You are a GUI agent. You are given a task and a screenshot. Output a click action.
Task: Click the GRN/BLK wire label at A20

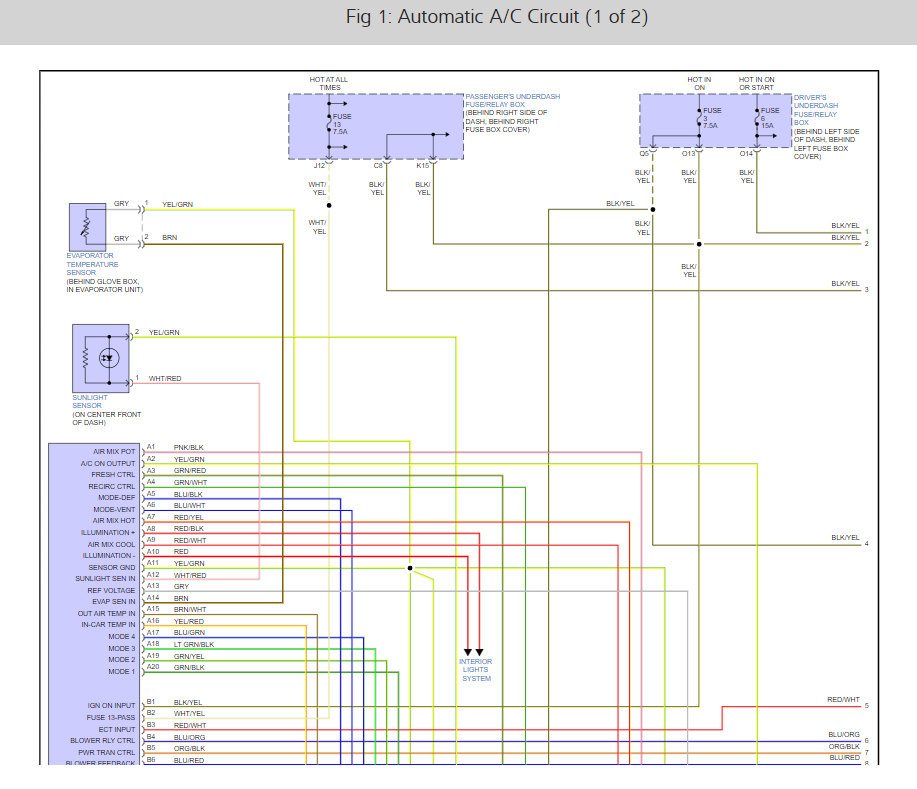point(189,667)
